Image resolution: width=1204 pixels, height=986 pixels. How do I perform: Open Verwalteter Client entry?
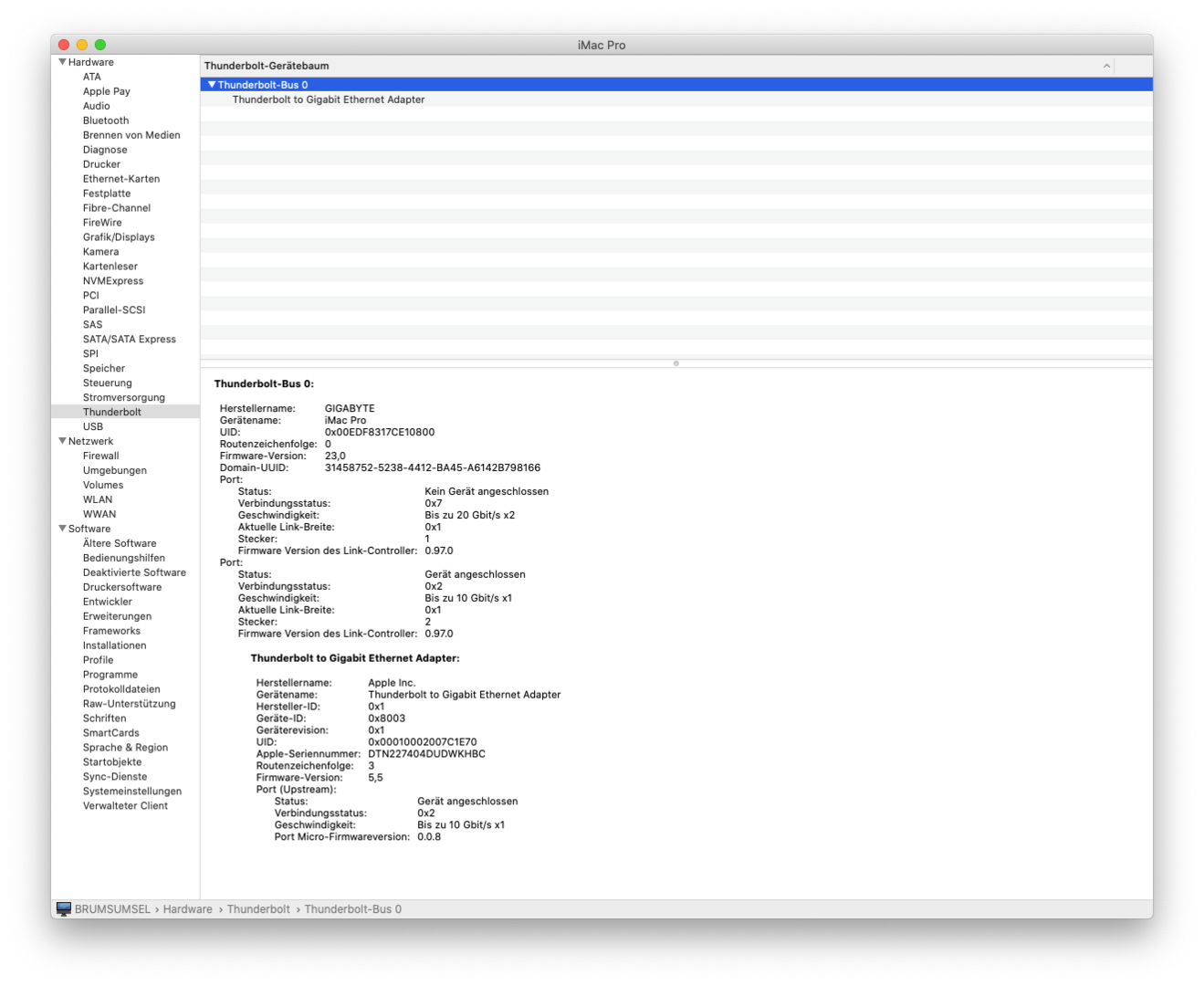[x=126, y=806]
